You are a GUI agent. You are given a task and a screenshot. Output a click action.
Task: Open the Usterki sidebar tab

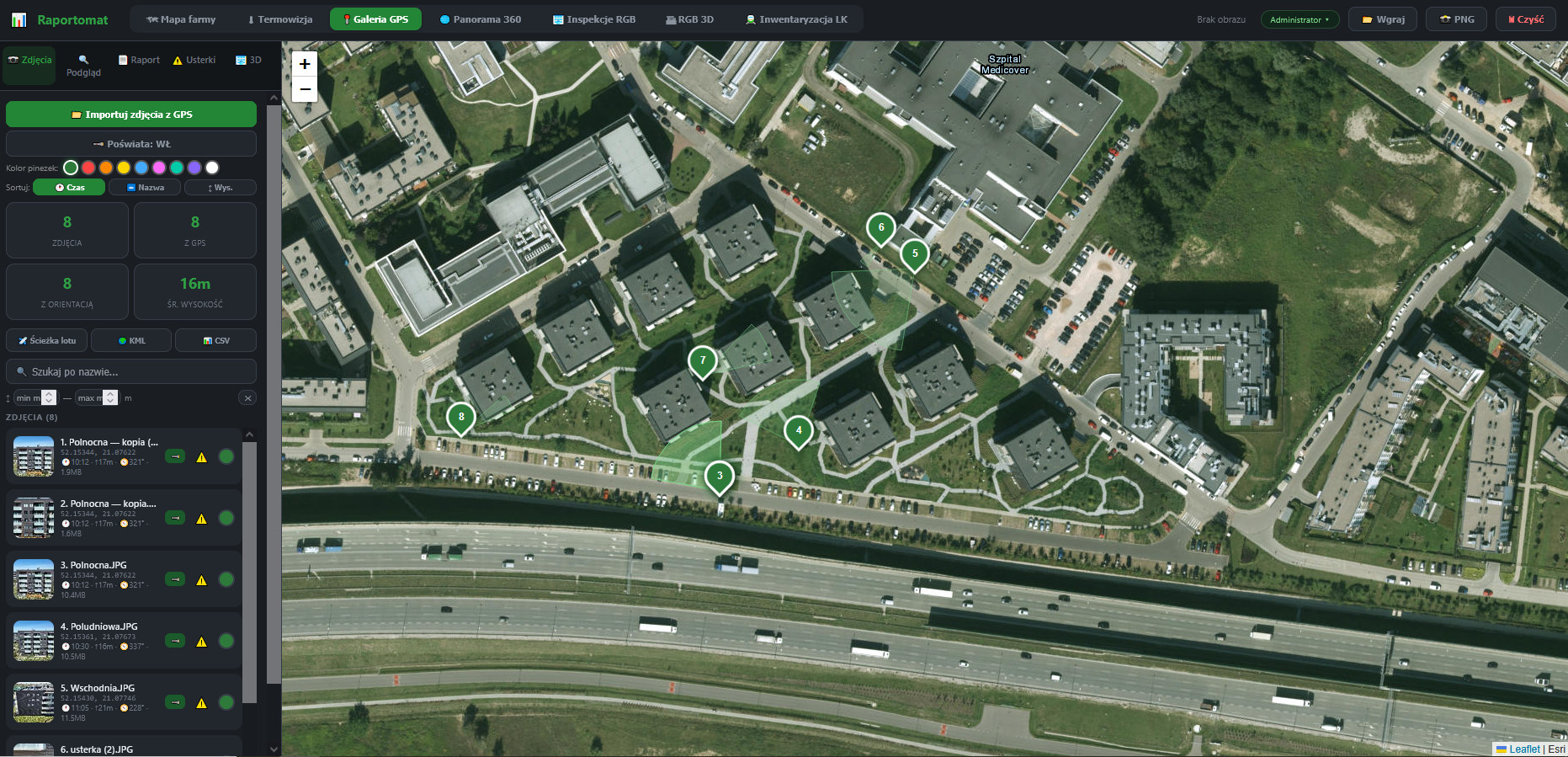[194, 60]
